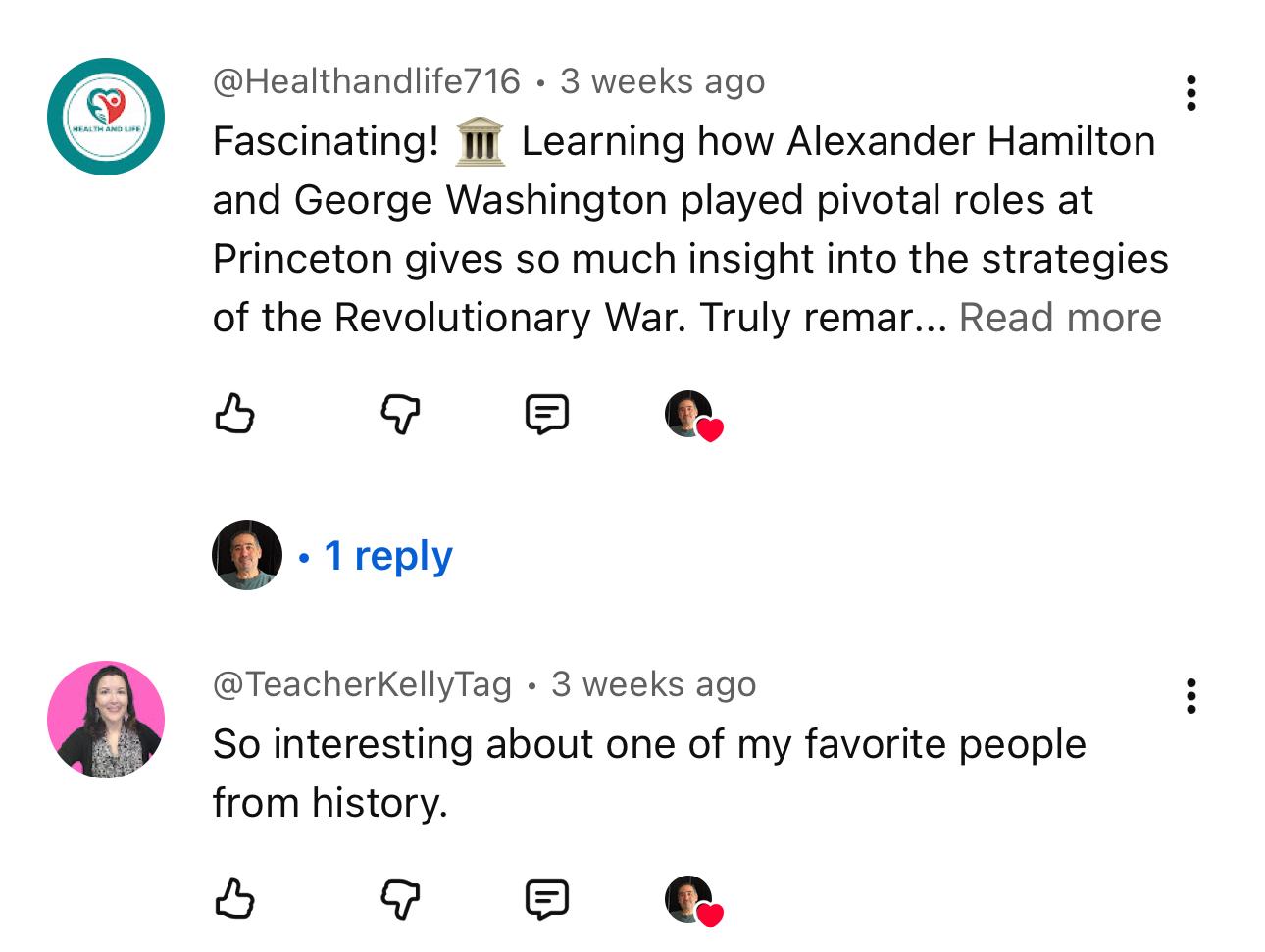The width and height of the screenshot is (1265, 952).
Task: Like the TeacherKellyTag comment
Action: tap(234, 898)
